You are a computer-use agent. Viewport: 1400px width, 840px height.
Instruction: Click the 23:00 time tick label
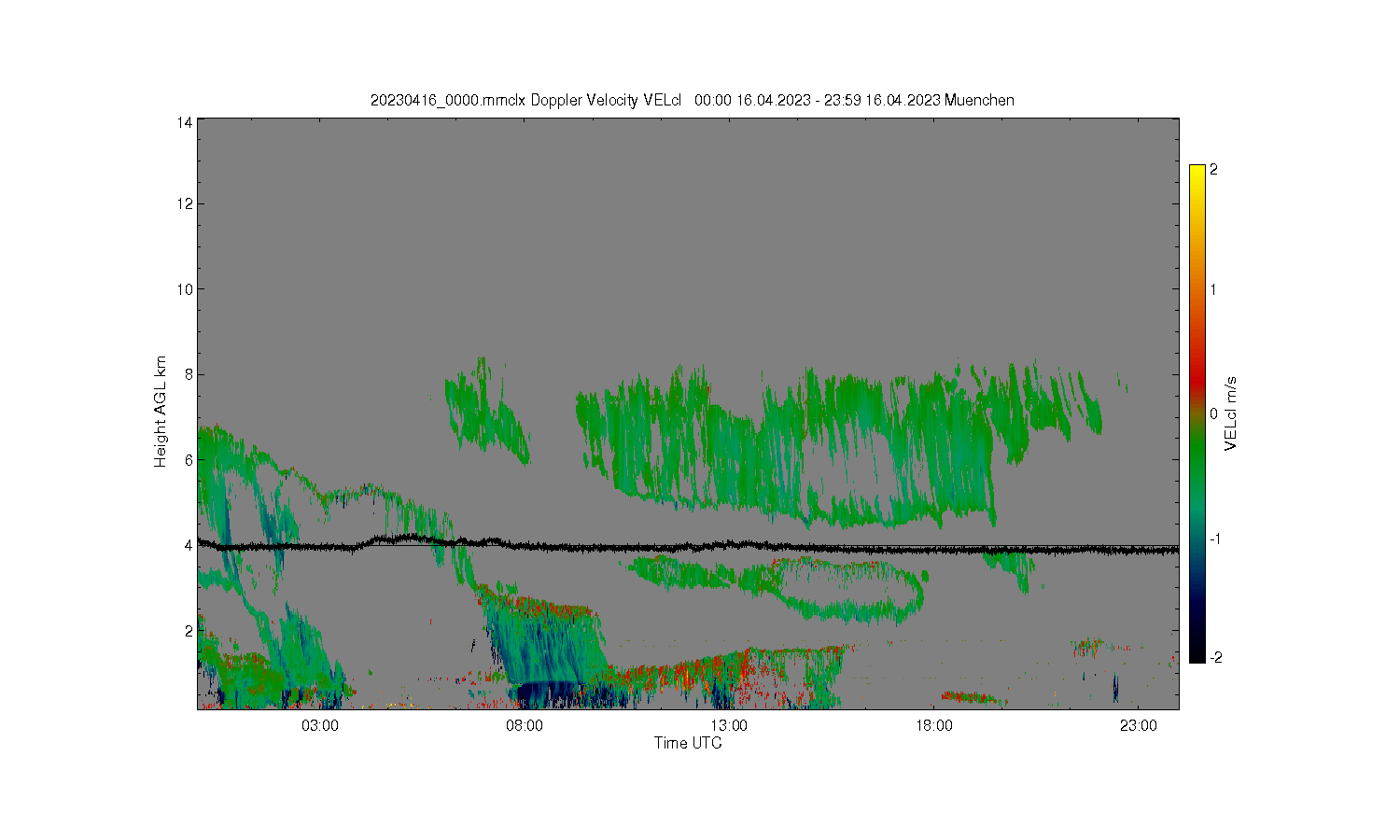1139,726
